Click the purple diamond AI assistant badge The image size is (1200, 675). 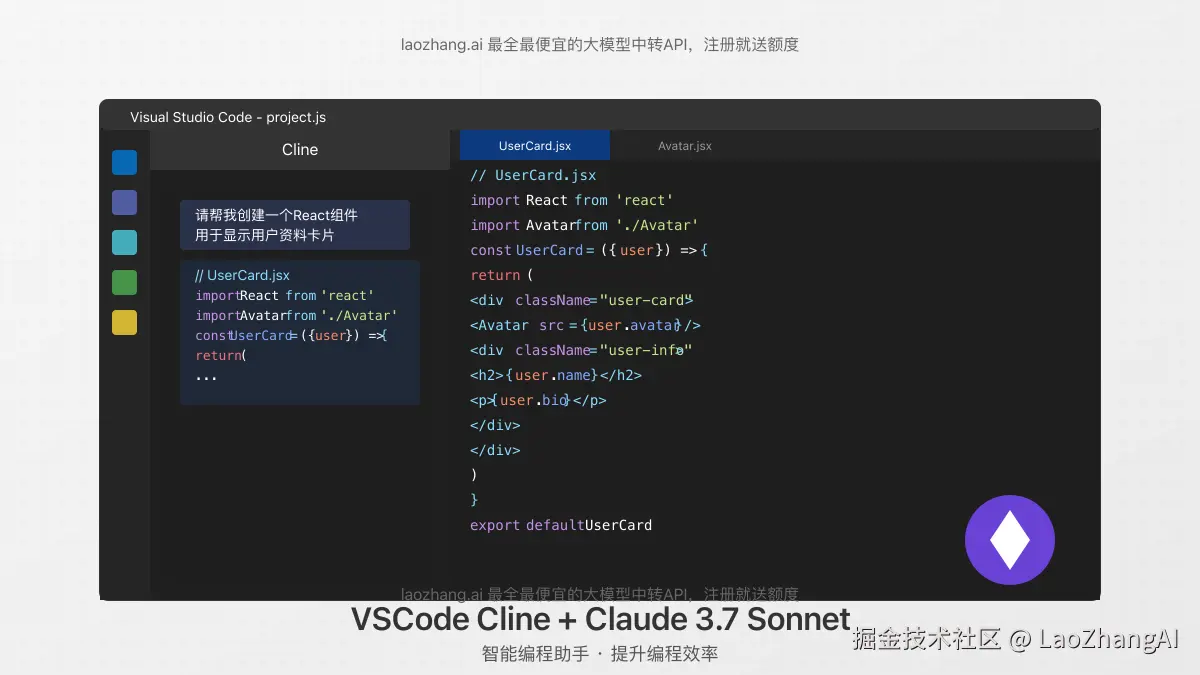(1009, 539)
